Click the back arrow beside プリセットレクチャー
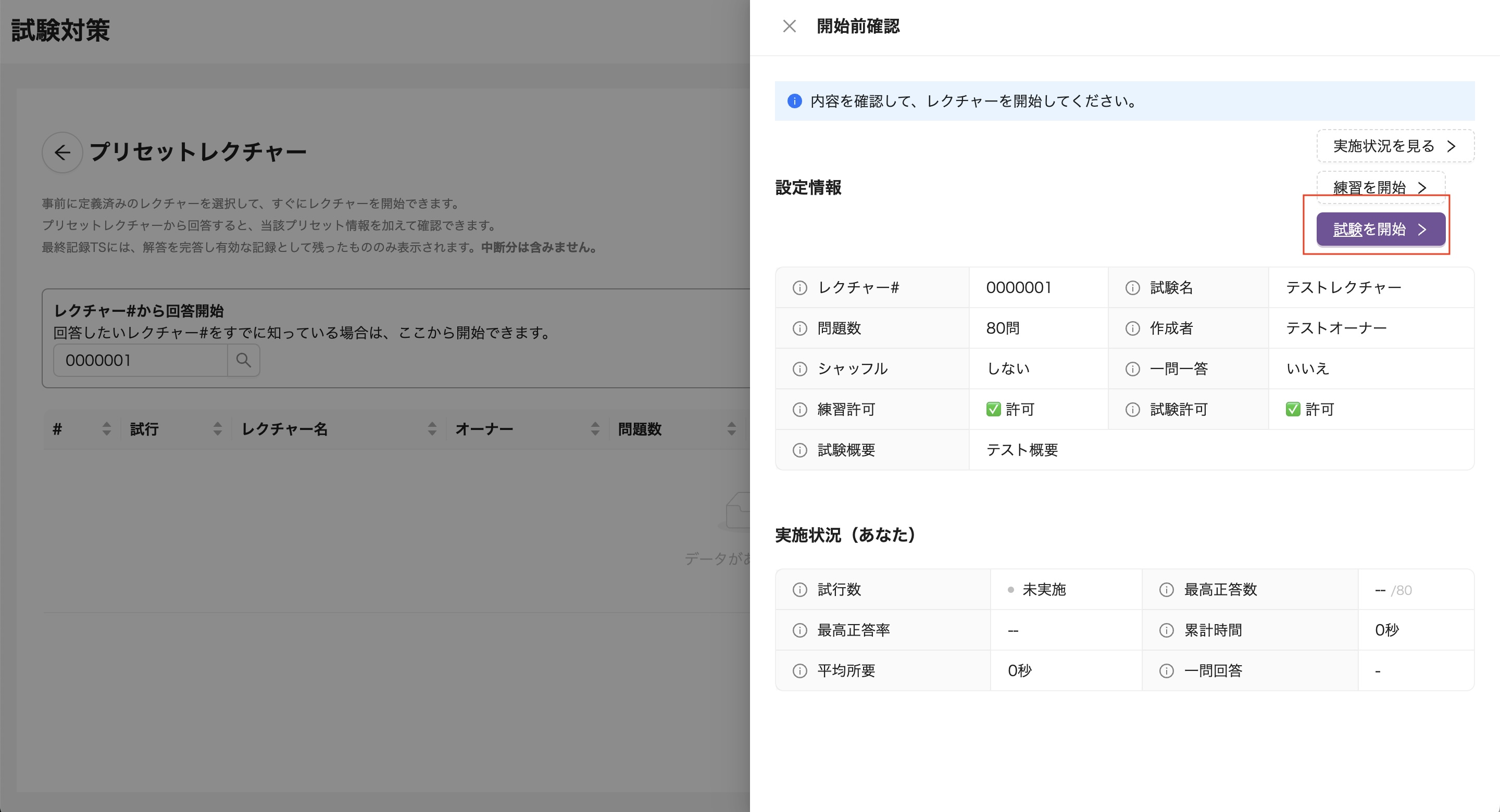 pos(63,153)
